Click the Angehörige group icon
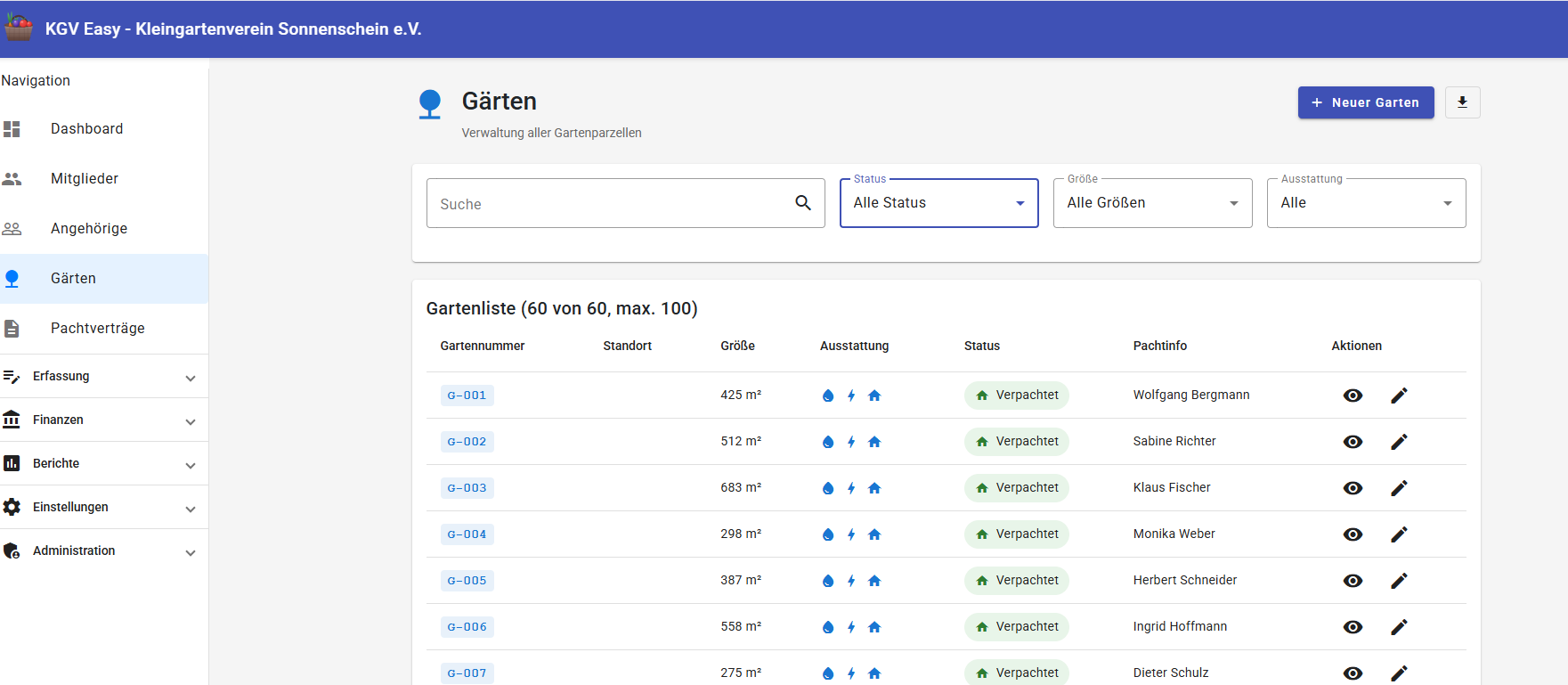1568x685 pixels. (x=12, y=229)
